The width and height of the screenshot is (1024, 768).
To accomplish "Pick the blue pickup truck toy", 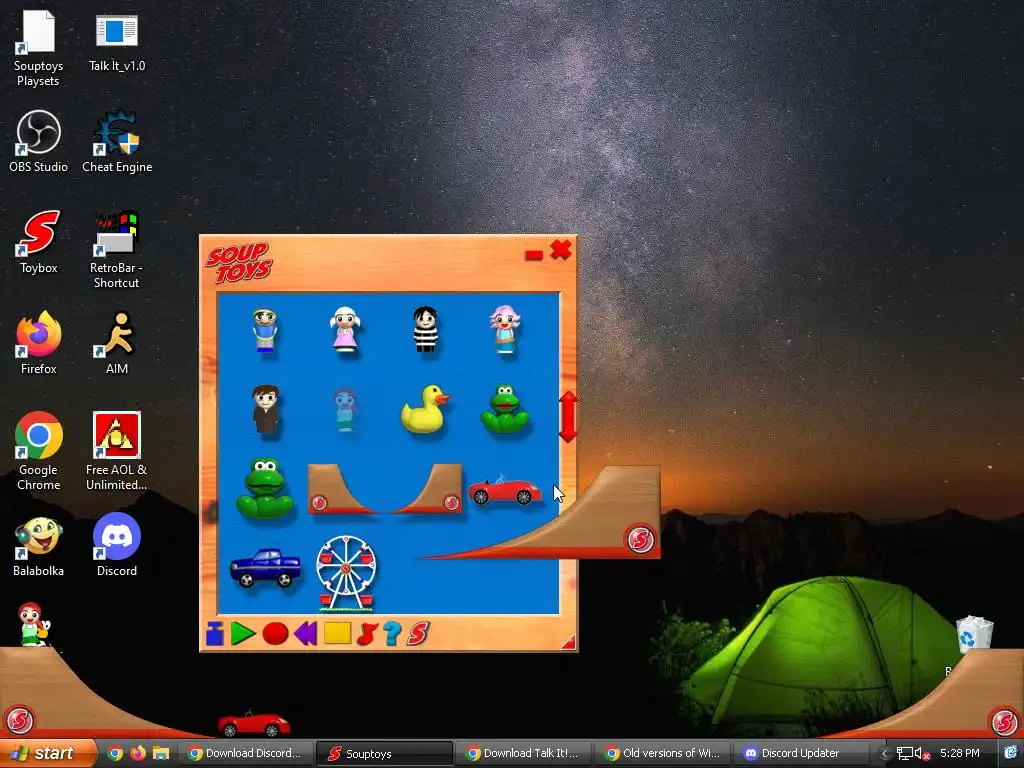I will 265,568.
